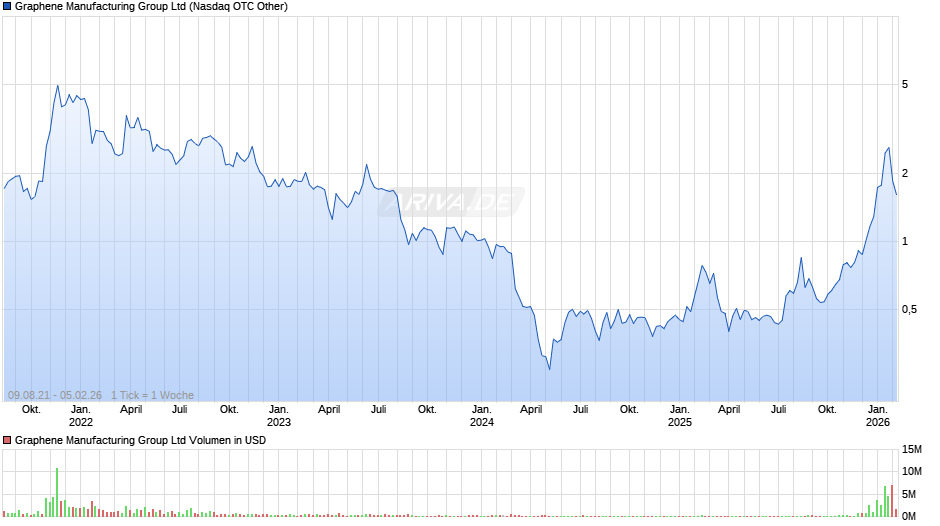Click price axis label '1'
The height and width of the screenshot is (526, 940).
coord(905,242)
